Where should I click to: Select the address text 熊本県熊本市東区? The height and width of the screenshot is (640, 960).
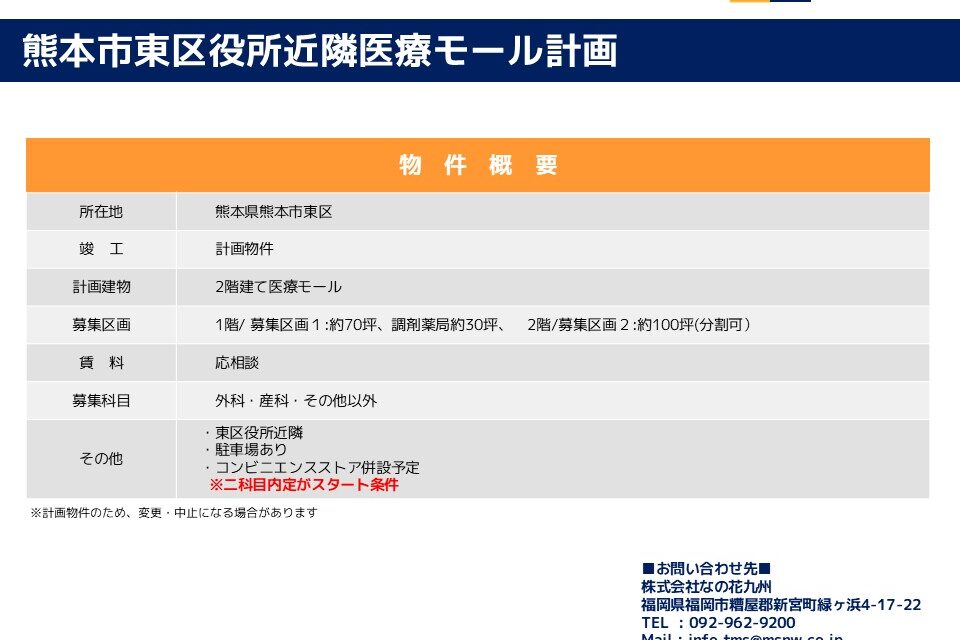click(x=273, y=212)
